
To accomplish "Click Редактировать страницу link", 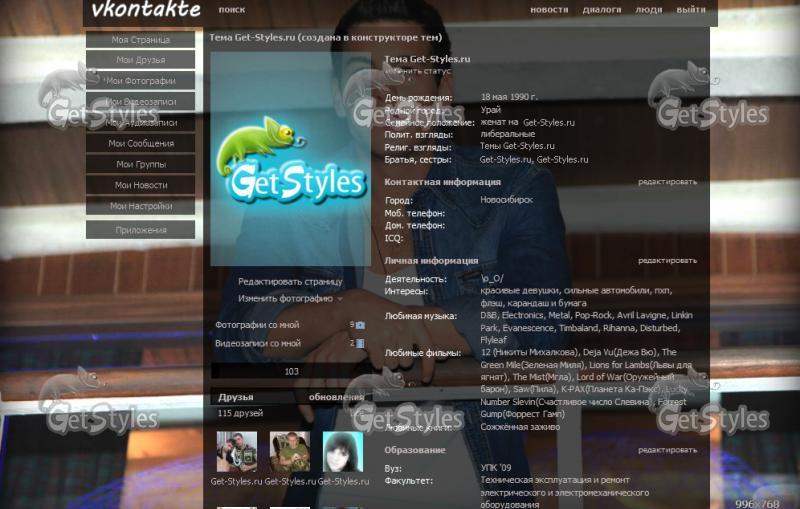I will tap(290, 282).
